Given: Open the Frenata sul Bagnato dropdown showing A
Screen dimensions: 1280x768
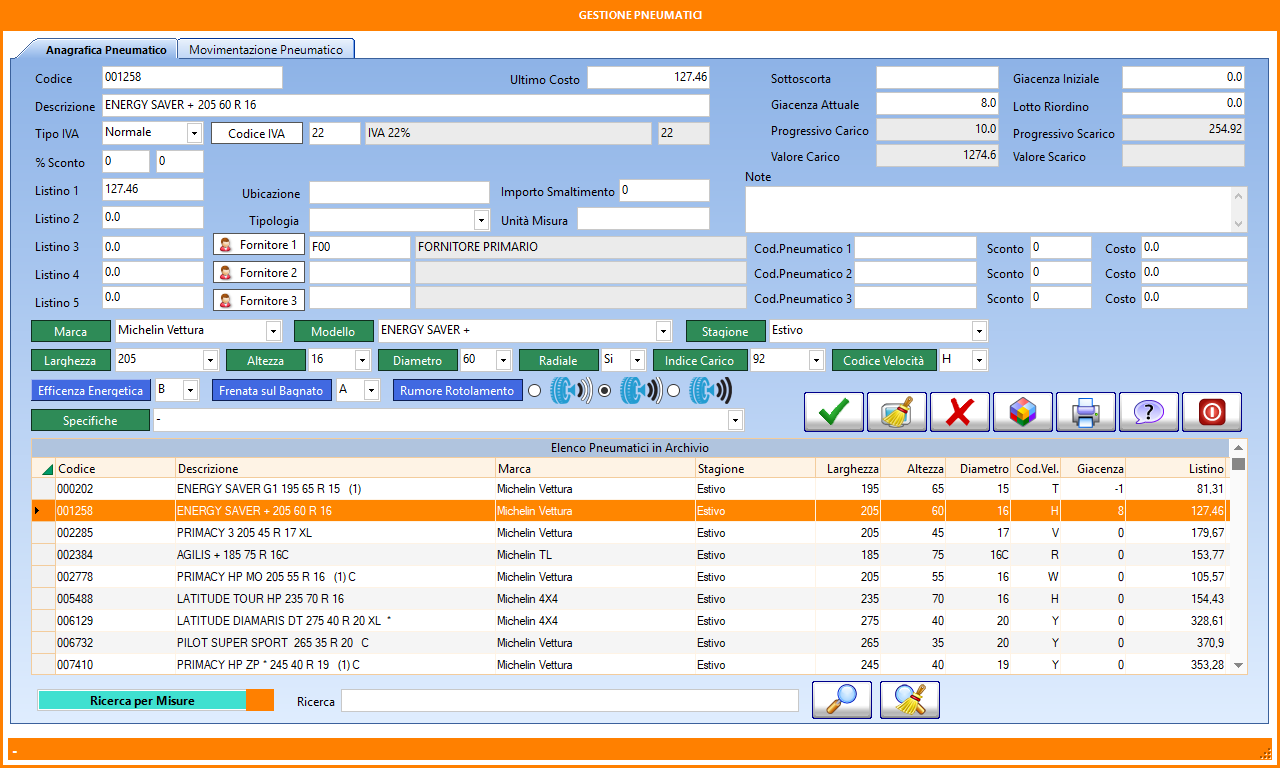Looking at the screenshot, I should tap(371, 390).
